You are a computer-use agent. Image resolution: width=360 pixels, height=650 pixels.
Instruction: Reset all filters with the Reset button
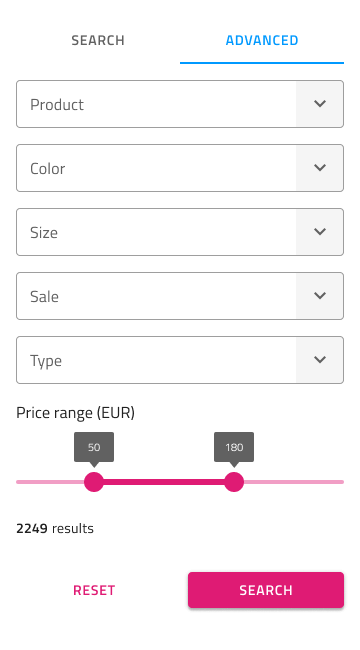94,590
